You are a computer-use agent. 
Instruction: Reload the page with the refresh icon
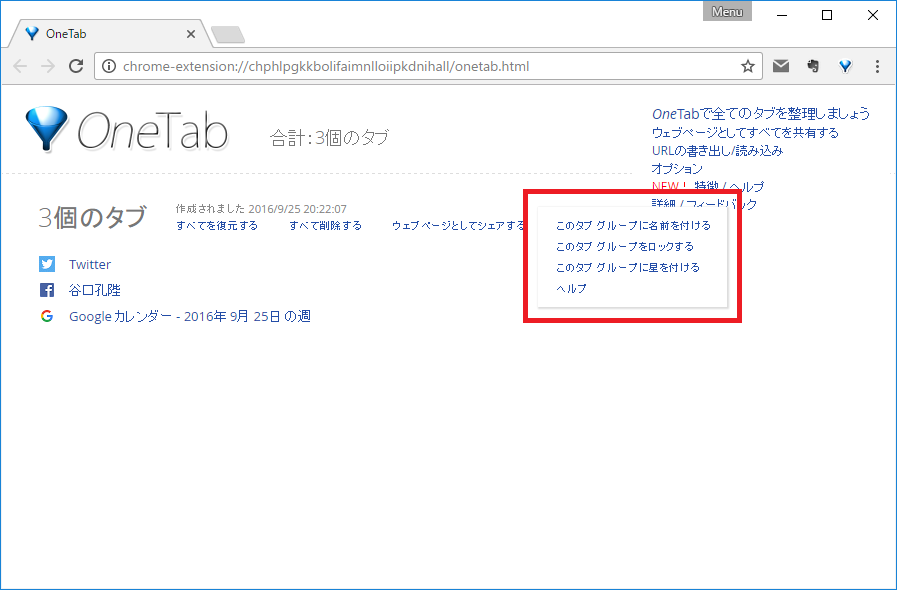[x=75, y=67]
